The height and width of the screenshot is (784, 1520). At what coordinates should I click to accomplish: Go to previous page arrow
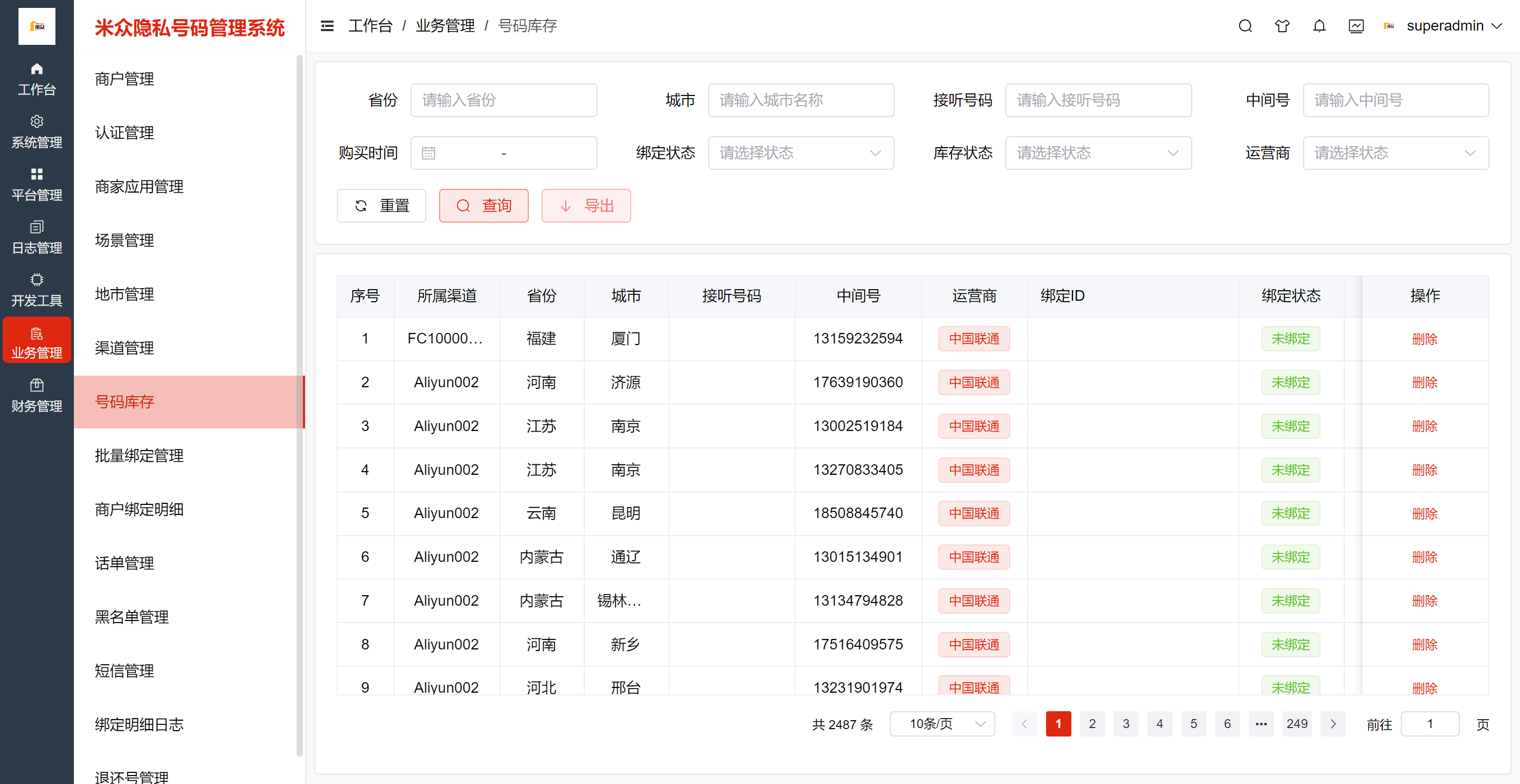click(x=1024, y=724)
